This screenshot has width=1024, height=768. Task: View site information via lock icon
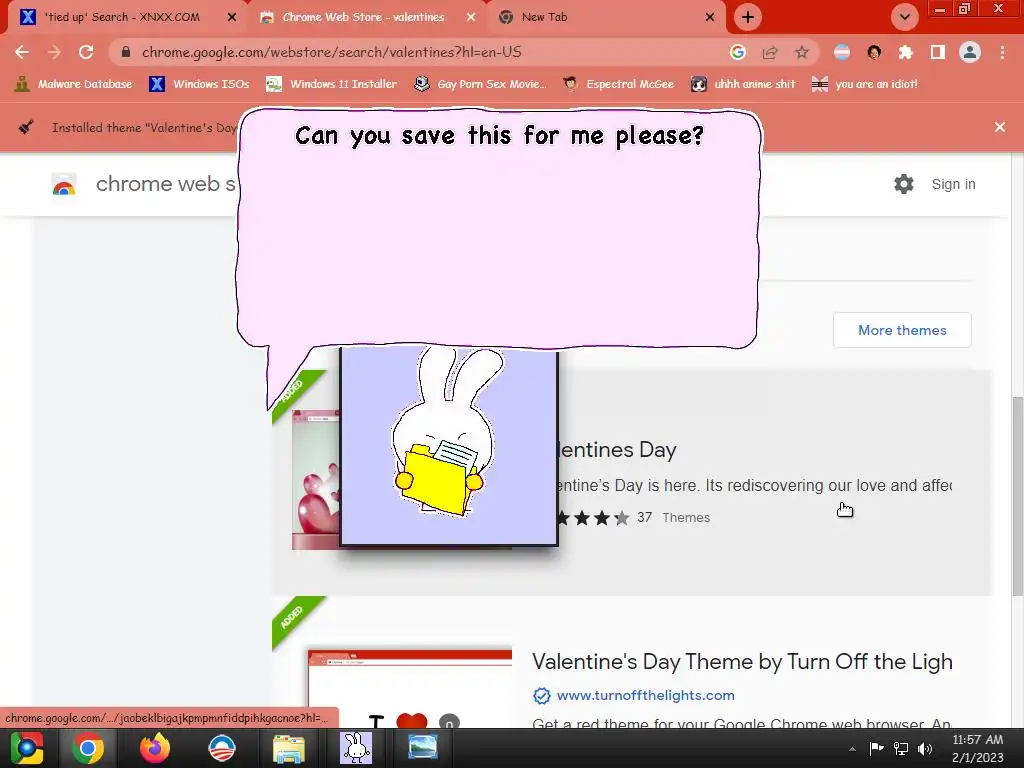[126, 52]
